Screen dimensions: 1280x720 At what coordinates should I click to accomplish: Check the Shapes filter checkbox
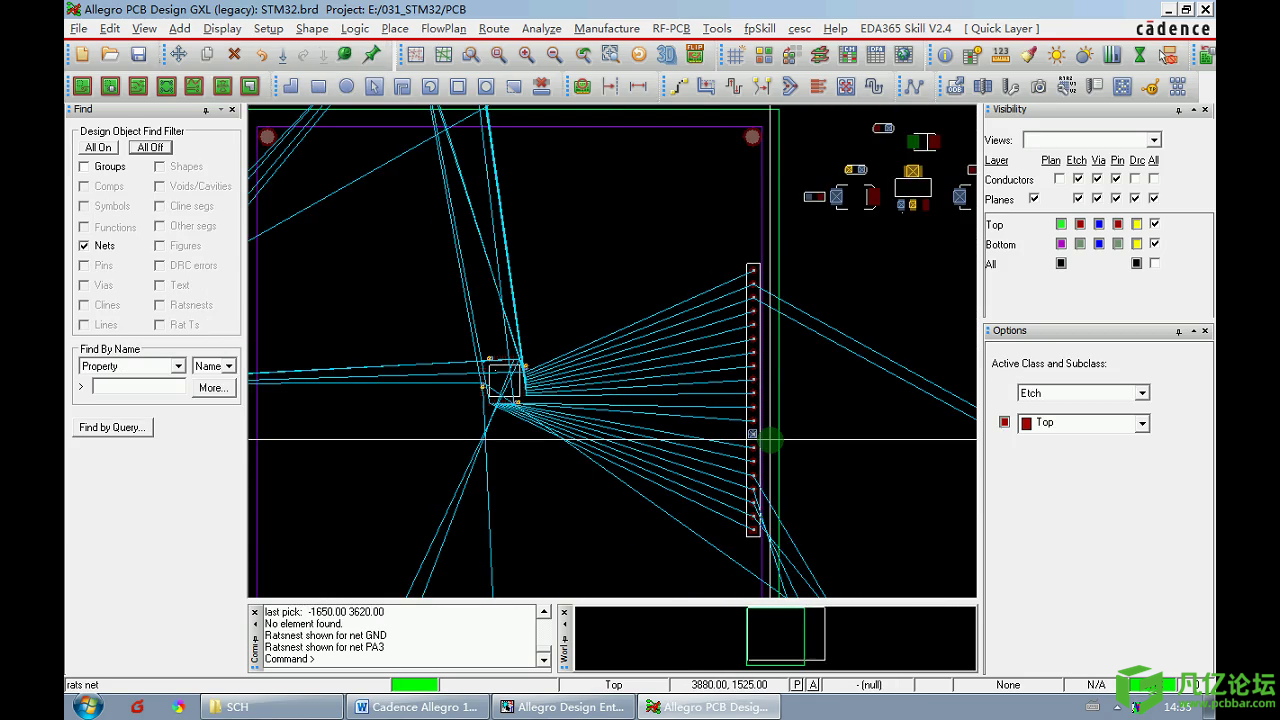coord(160,166)
